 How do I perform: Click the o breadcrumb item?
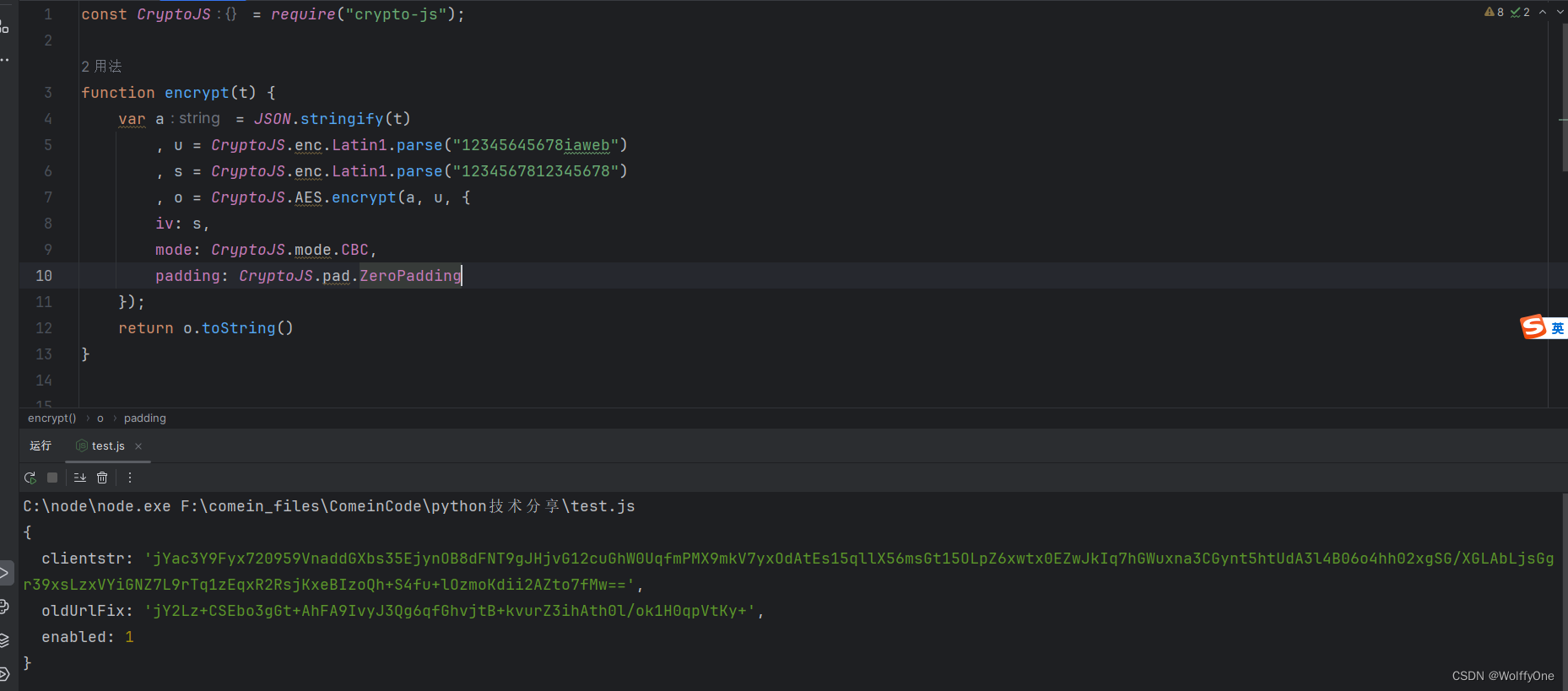coord(100,418)
